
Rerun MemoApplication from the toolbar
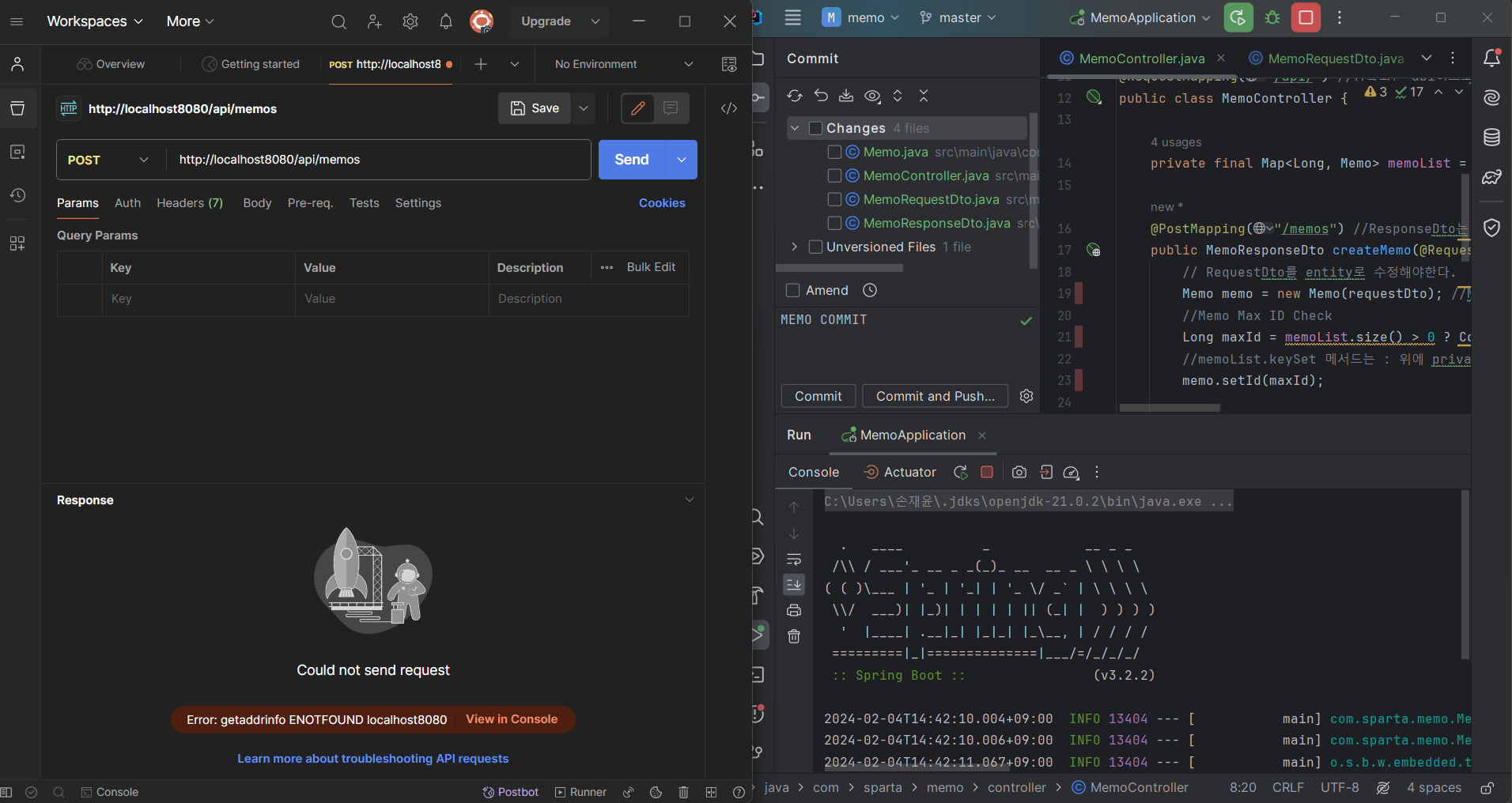click(1239, 17)
